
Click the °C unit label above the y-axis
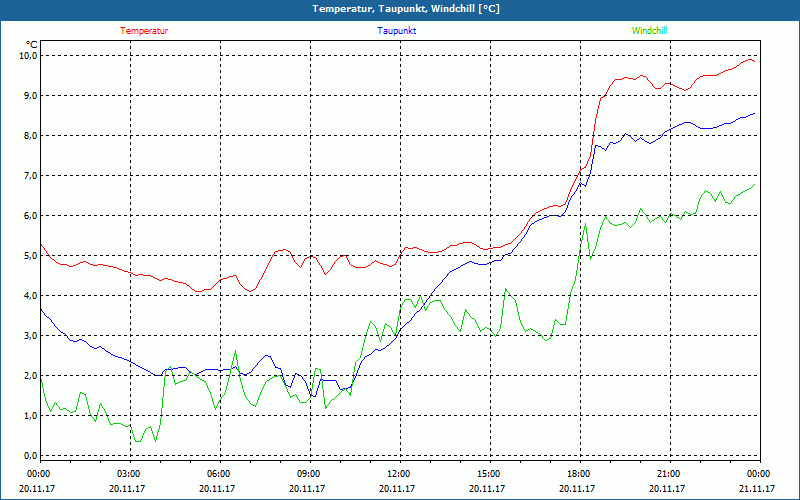(31, 44)
